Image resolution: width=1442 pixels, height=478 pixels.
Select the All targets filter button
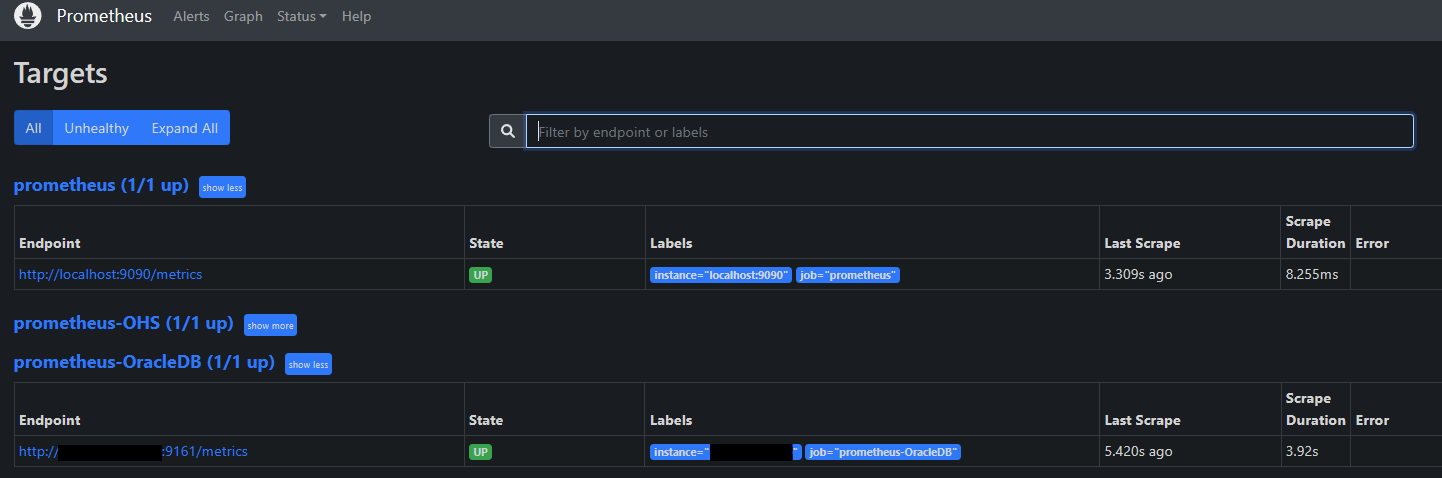33,128
